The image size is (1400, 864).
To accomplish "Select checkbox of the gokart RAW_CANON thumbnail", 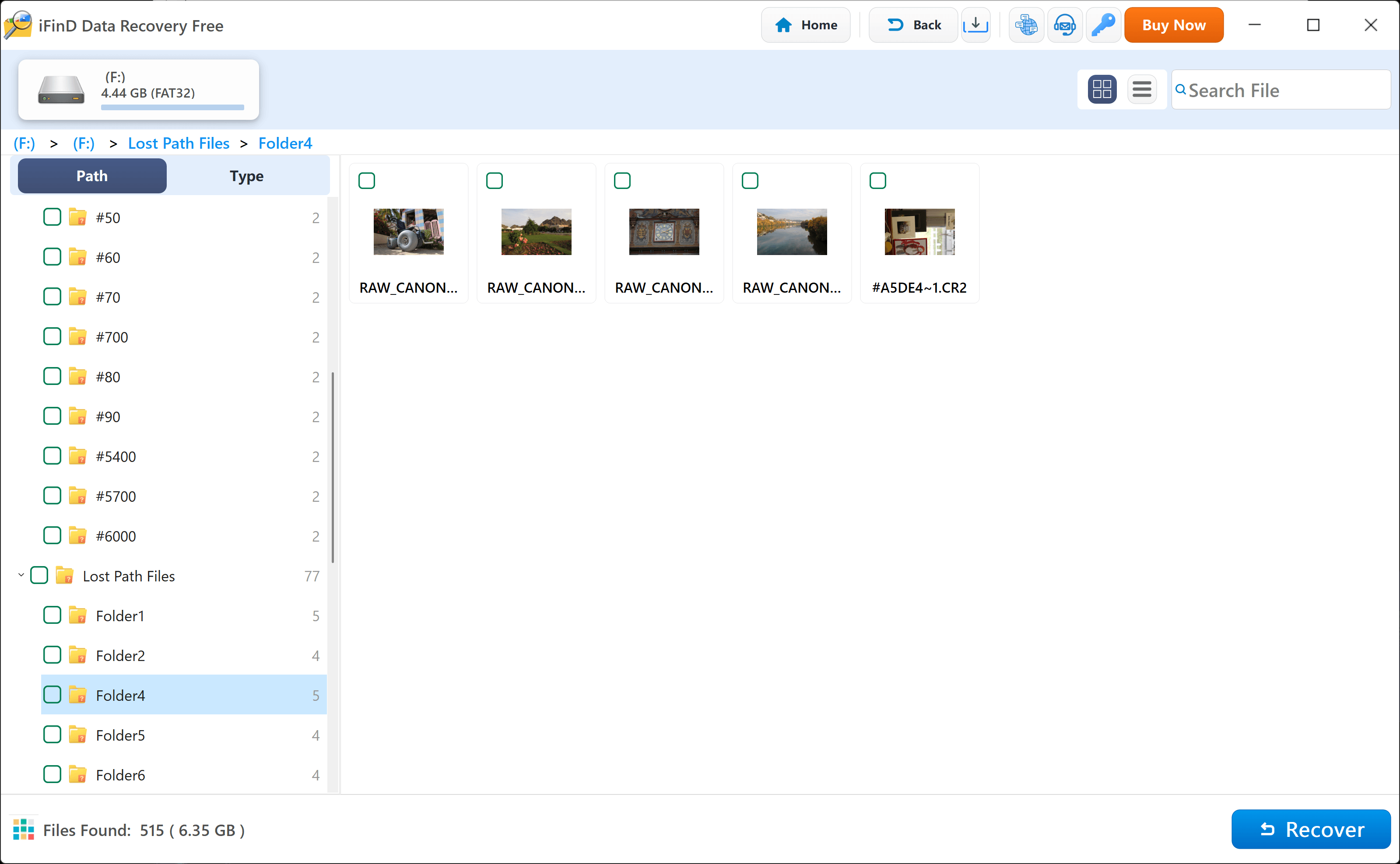I will (x=366, y=181).
